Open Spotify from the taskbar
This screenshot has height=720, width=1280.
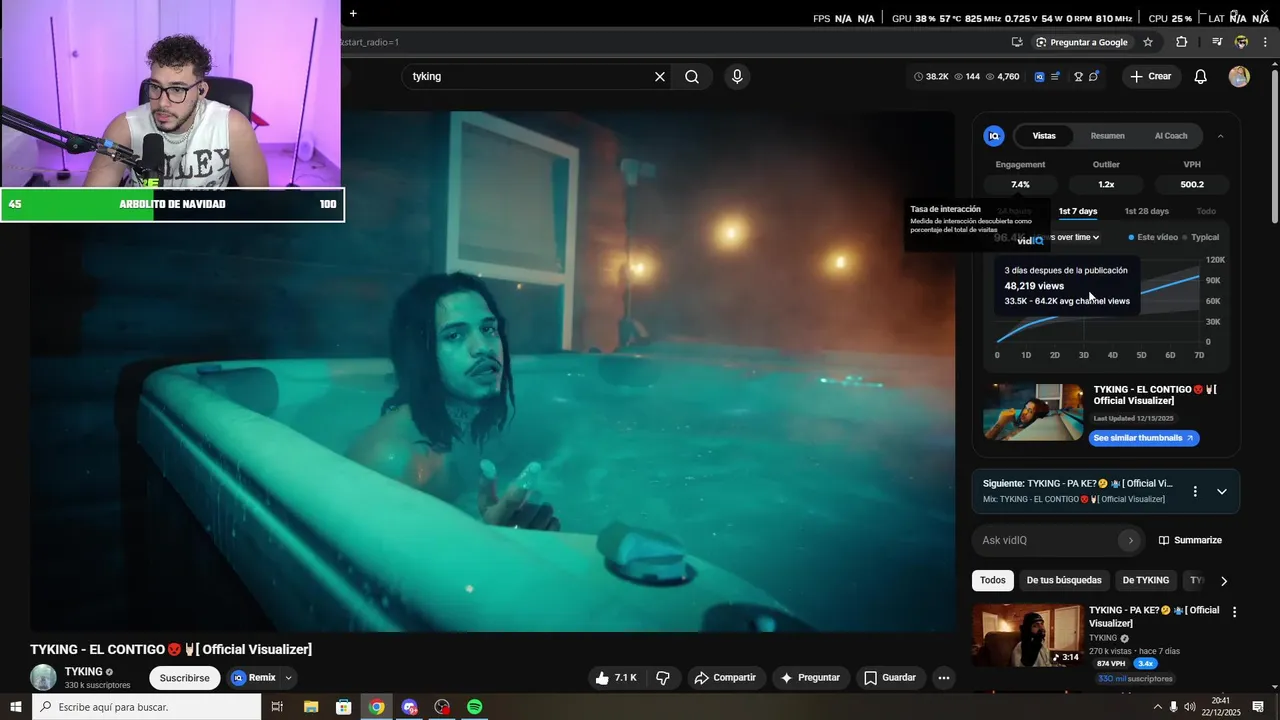(x=475, y=707)
